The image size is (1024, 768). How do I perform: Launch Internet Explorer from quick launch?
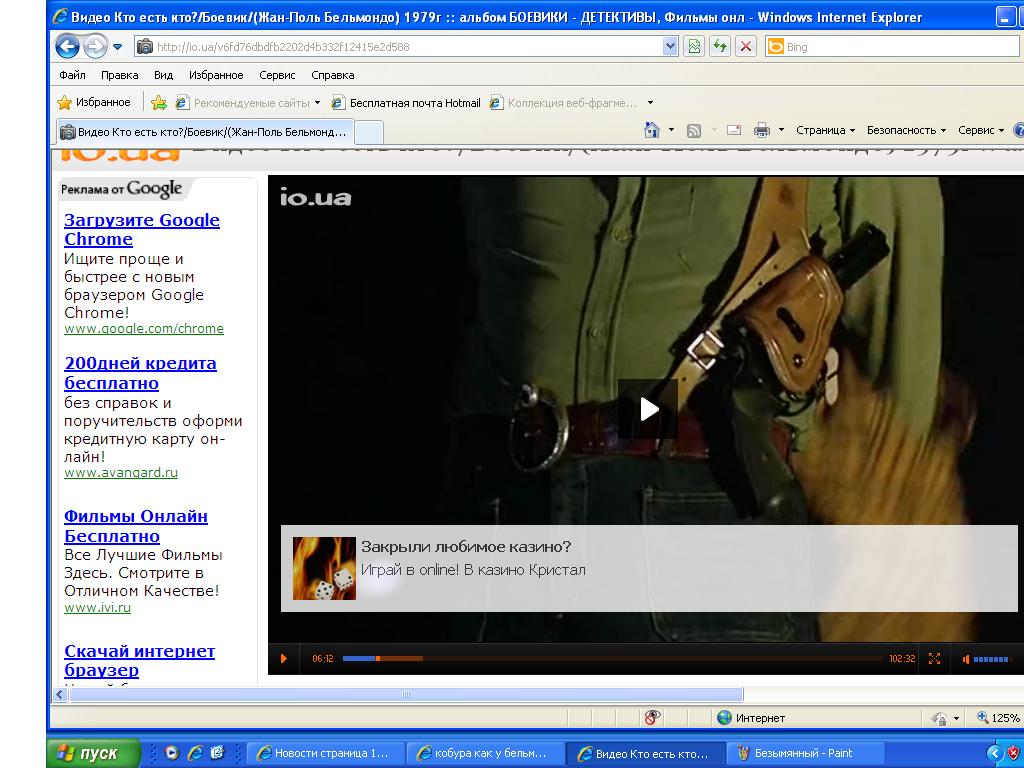coord(195,753)
